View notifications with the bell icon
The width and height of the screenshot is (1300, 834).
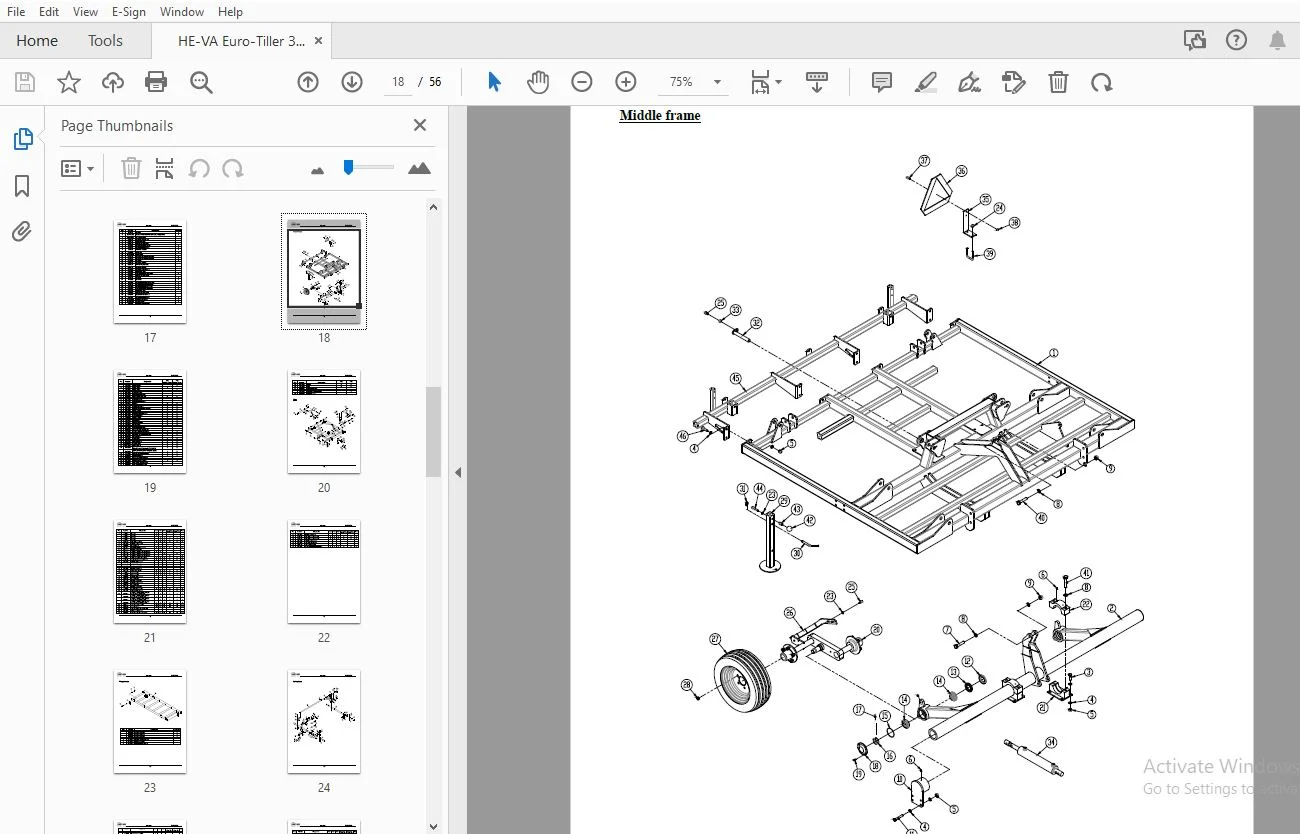point(1277,41)
